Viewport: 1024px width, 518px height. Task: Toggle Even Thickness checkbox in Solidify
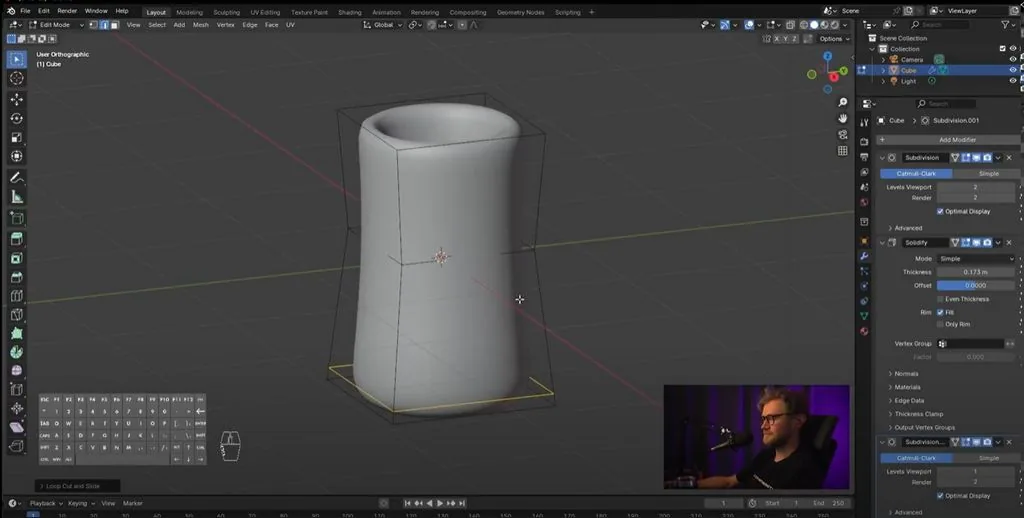(x=940, y=299)
